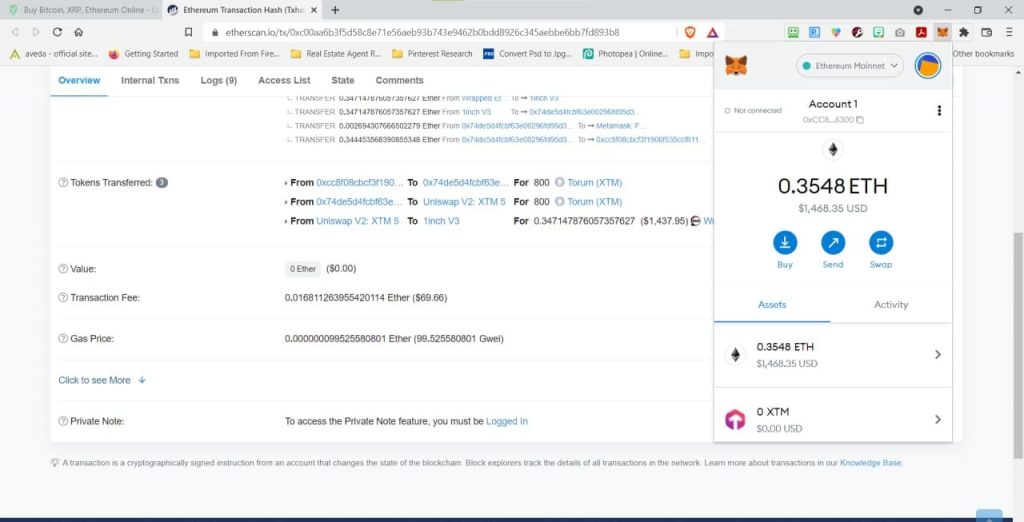Click the Brave Rewards triangle icon
This screenshot has height=522, width=1024.
pos(712,31)
